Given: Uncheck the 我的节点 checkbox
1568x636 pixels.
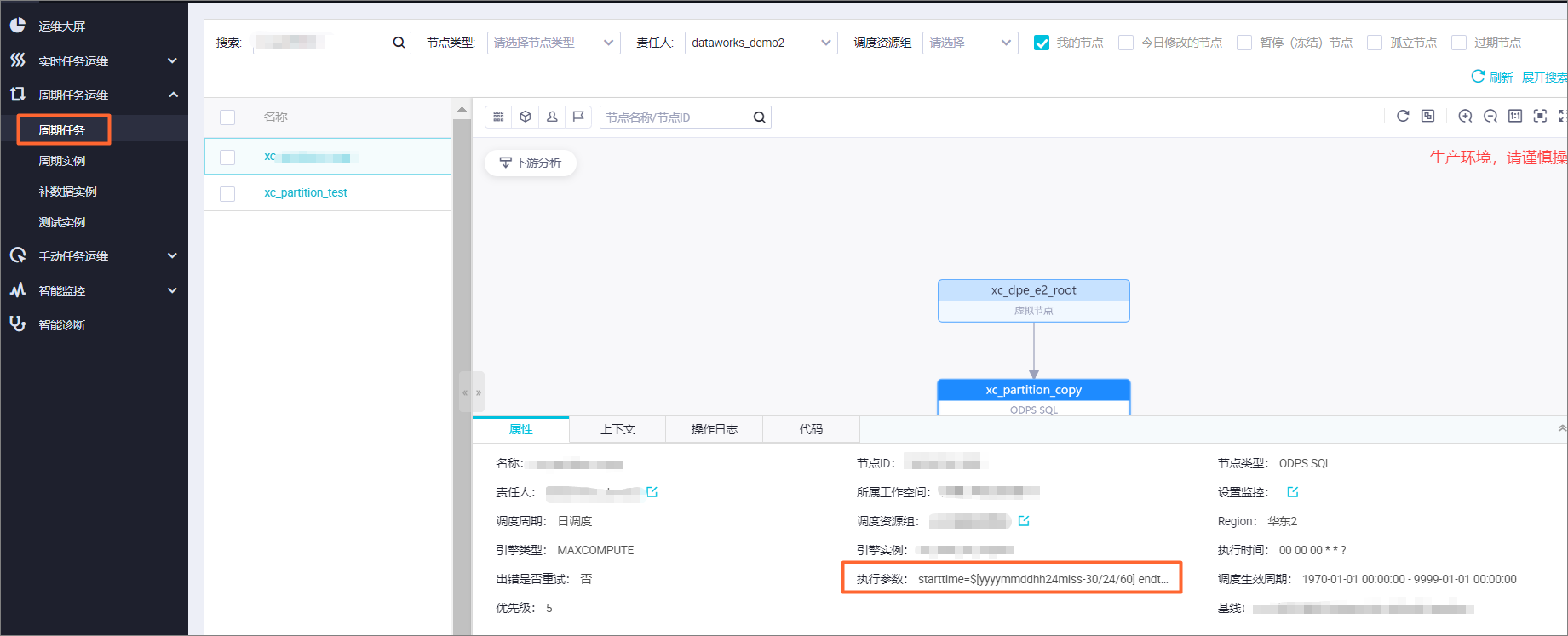Looking at the screenshot, I should tap(1042, 43).
